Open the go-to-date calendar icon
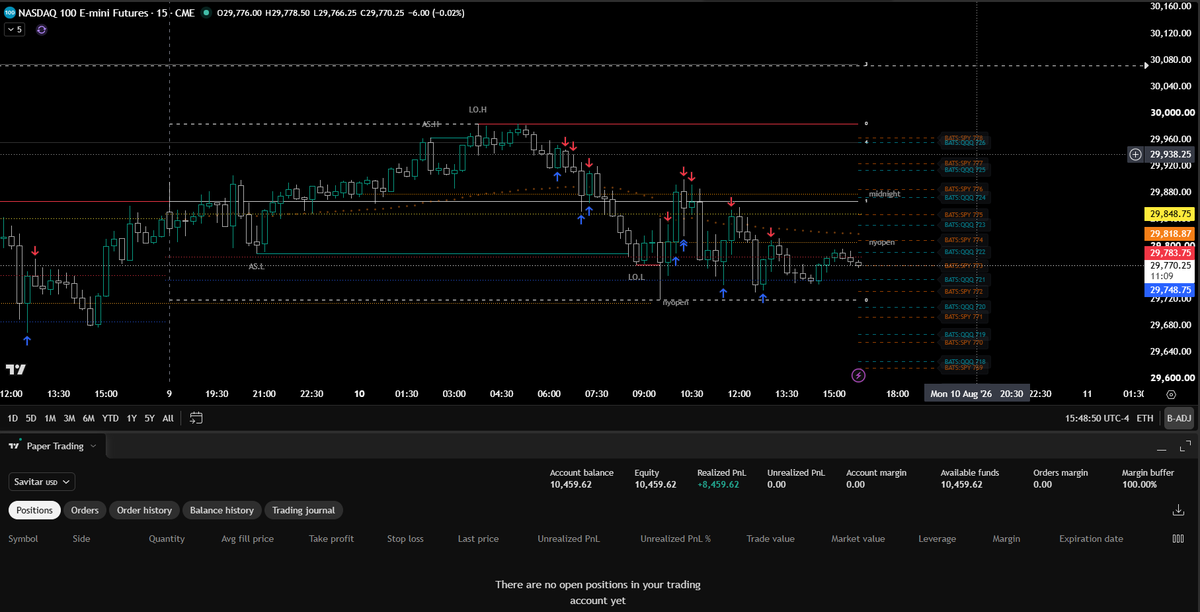 (x=196, y=418)
